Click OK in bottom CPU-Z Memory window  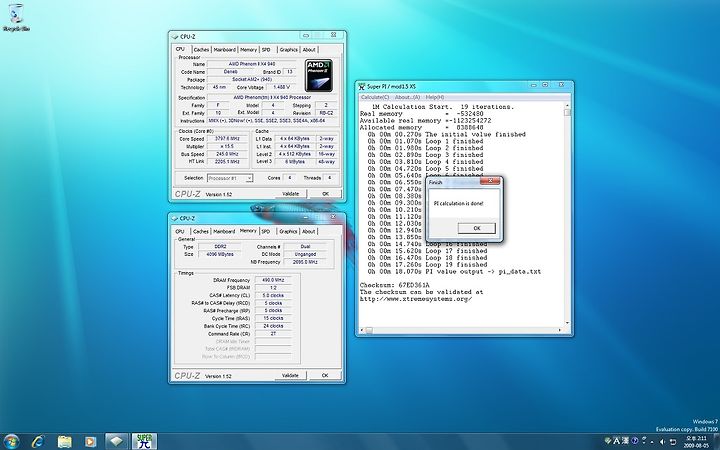click(325, 375)
